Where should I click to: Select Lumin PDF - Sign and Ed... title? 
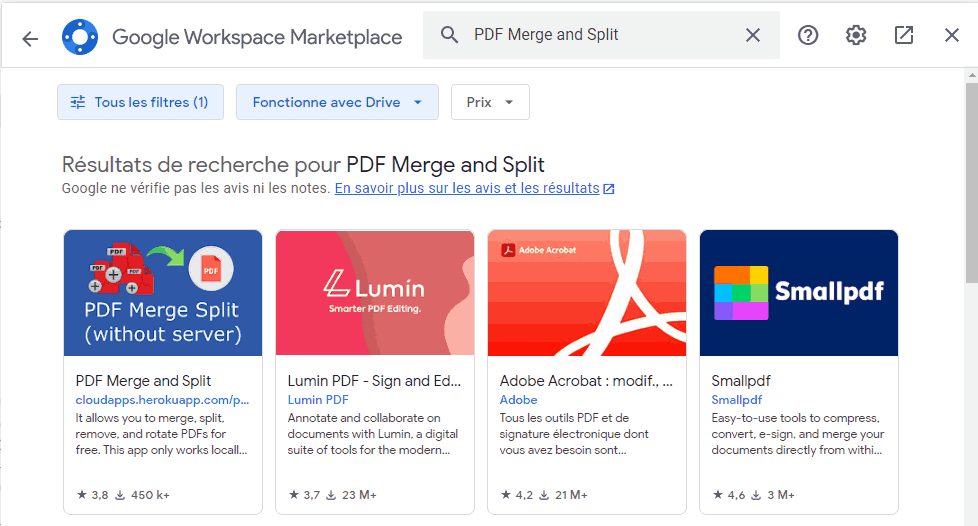tap(374, 381)
